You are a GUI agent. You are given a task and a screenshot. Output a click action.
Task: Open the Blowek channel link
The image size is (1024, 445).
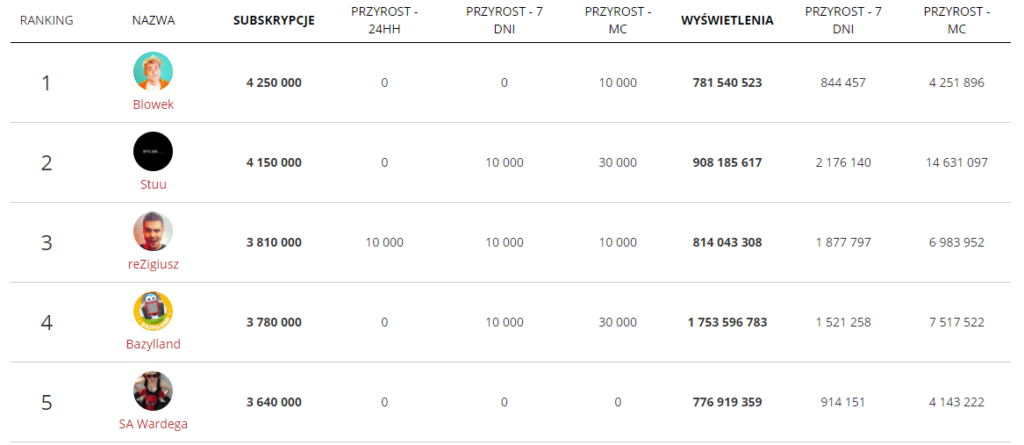(153, 104)
